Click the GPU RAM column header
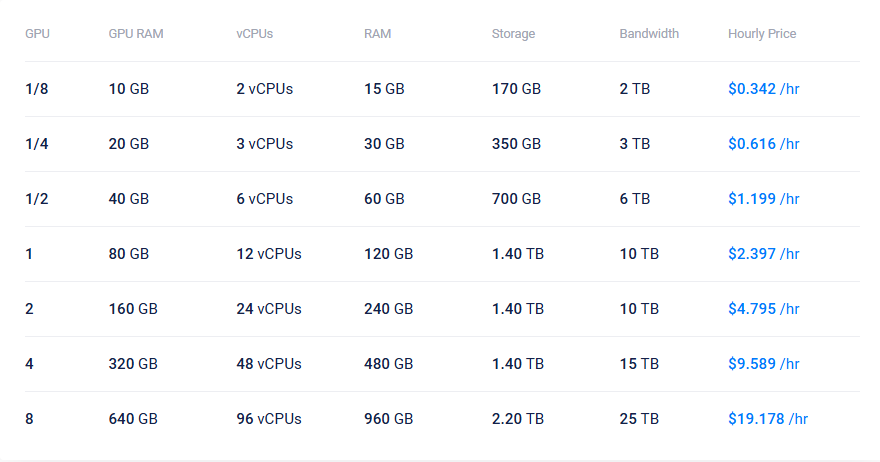The width and height of the screenshot is (880, 462). pos(136,34)
